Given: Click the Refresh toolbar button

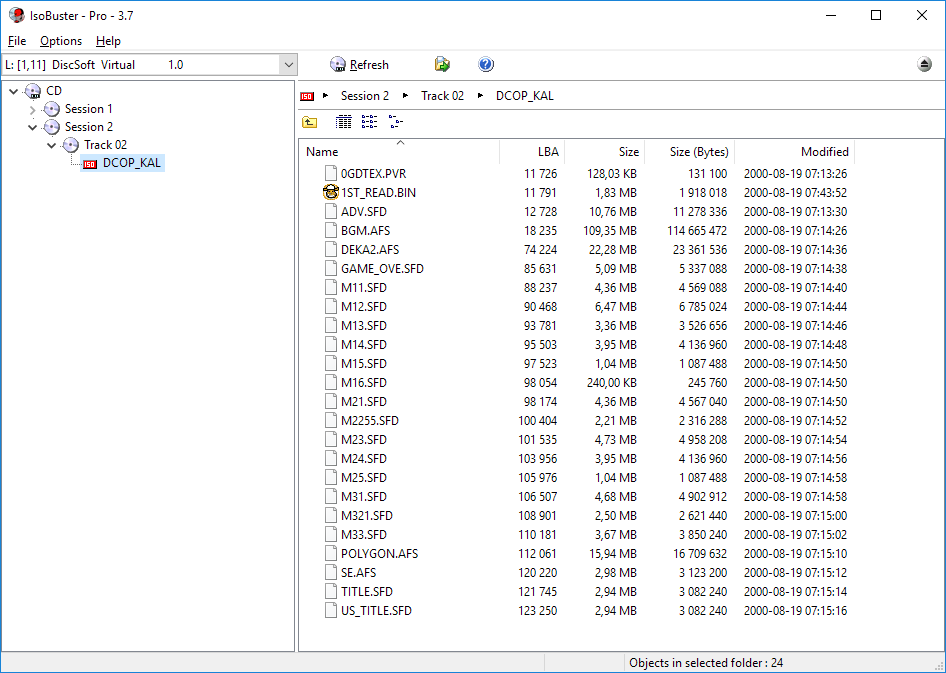Looking at the screenshot, I should pos(359,65).
